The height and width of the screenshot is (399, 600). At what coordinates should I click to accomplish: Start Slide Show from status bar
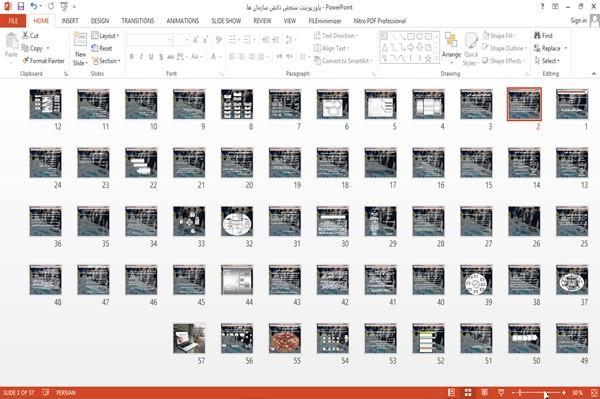[501, 392]
